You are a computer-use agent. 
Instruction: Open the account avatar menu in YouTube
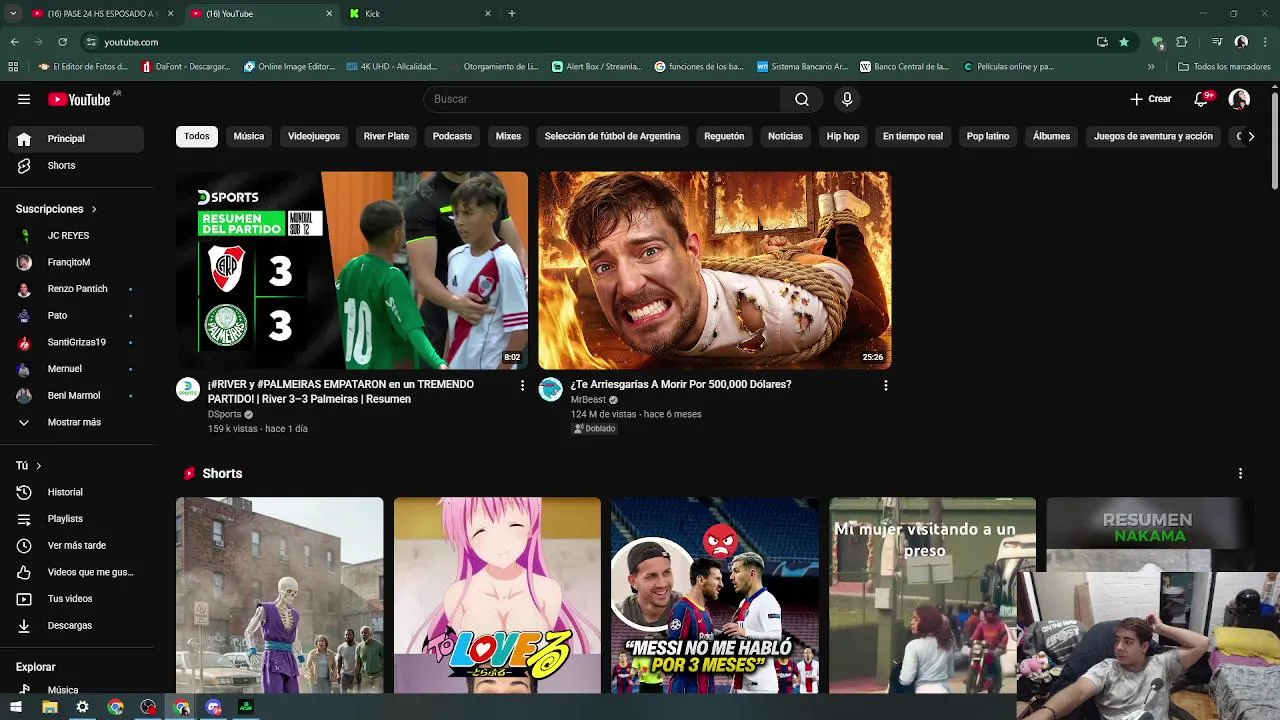1239,99
